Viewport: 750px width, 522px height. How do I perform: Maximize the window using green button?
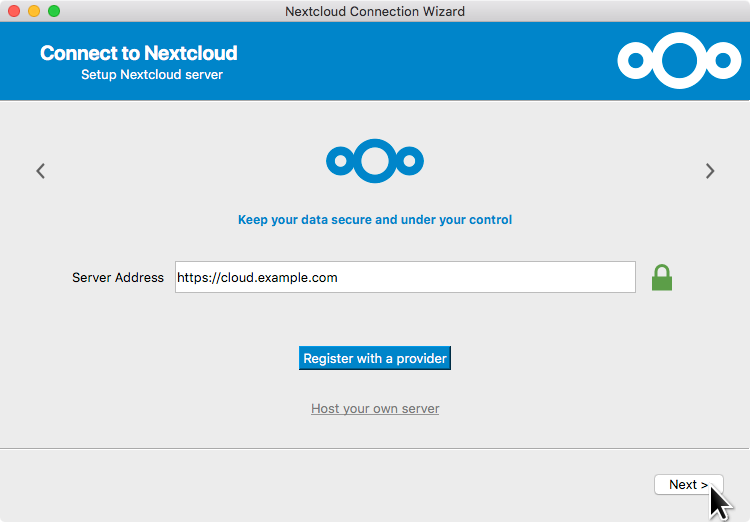point(54,11)
